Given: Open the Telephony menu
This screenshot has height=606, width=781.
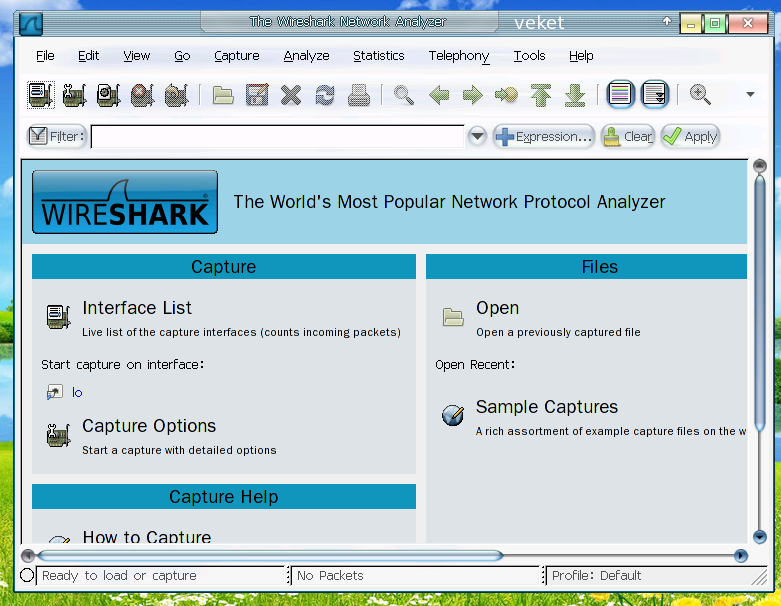Looking at the screenshot, I should (459, 56).
